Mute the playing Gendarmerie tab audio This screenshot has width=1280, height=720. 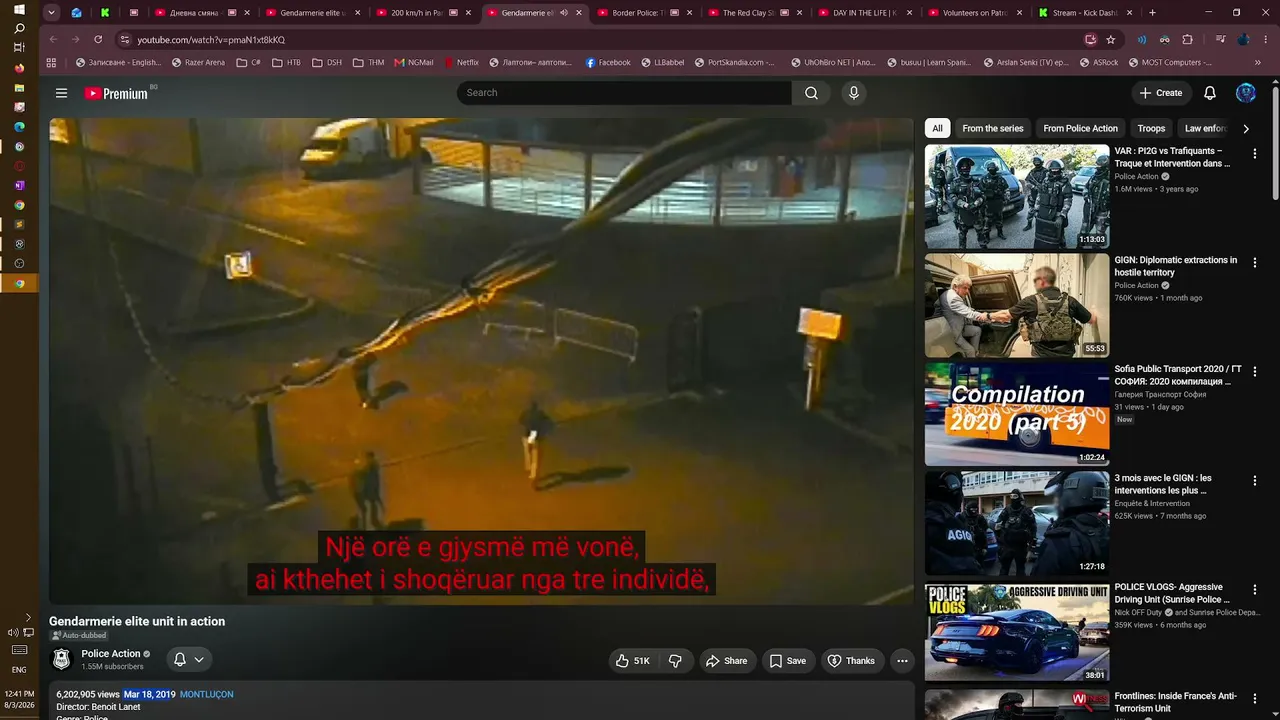point(564,13)
